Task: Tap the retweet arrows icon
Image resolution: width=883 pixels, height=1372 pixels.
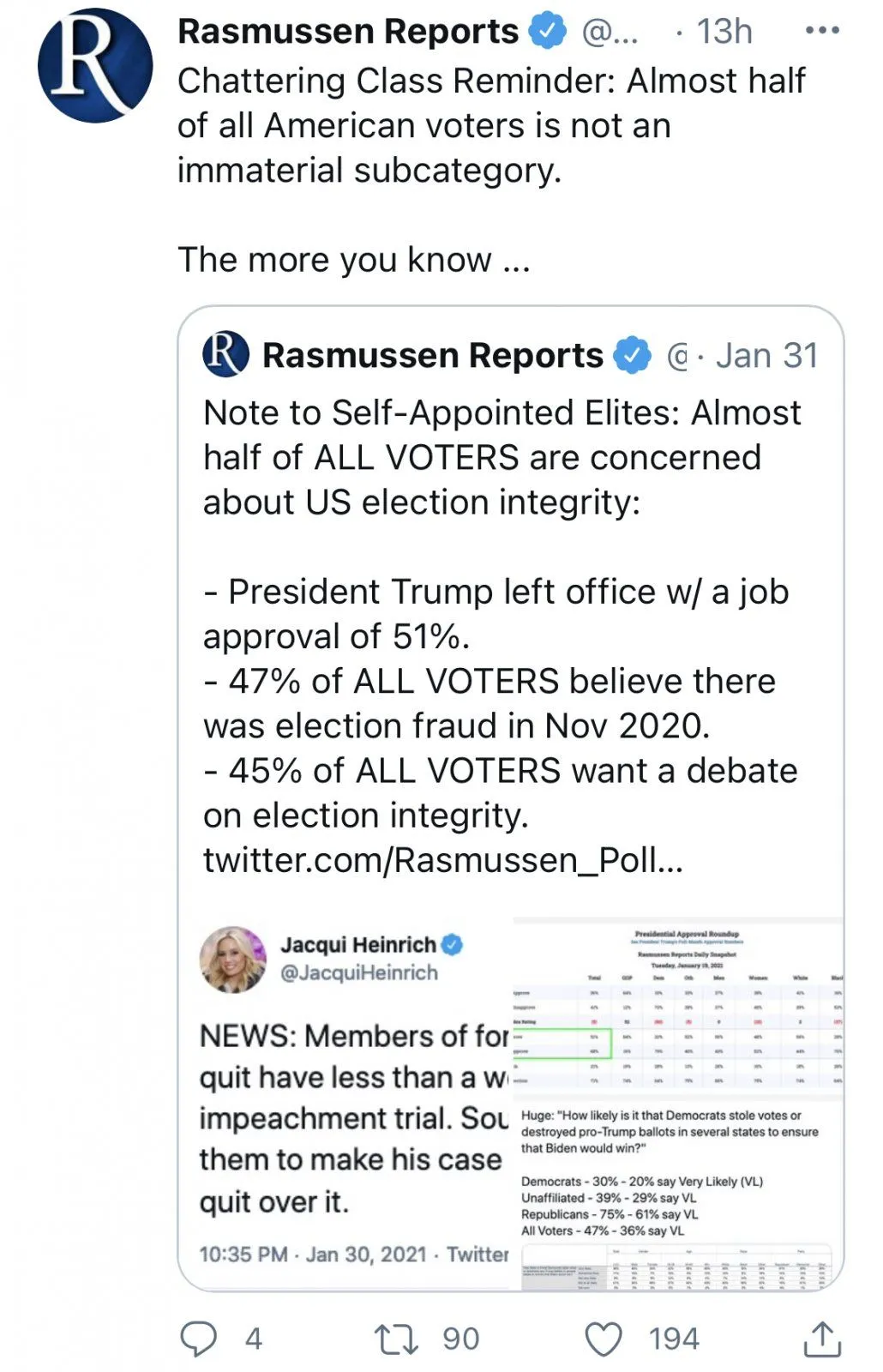Action: 396,1338
